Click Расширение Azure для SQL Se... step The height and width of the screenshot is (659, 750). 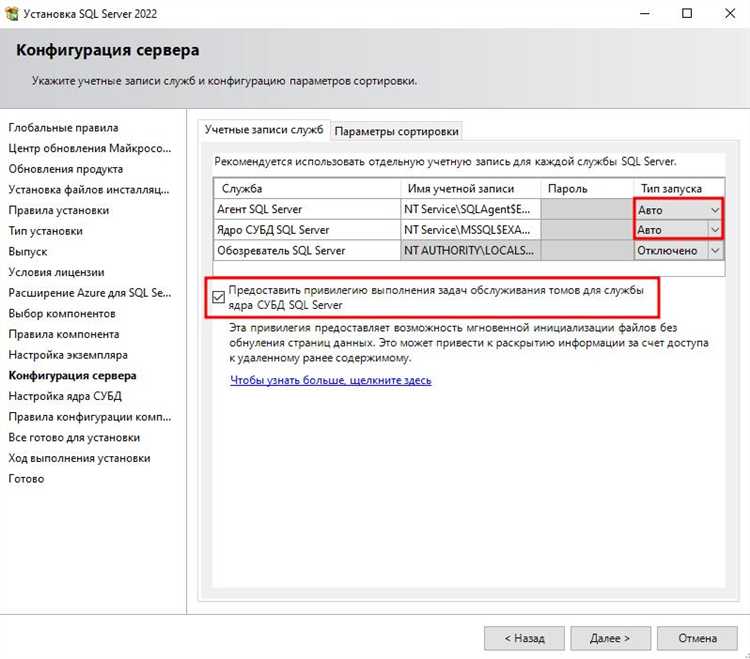(89, 293)
